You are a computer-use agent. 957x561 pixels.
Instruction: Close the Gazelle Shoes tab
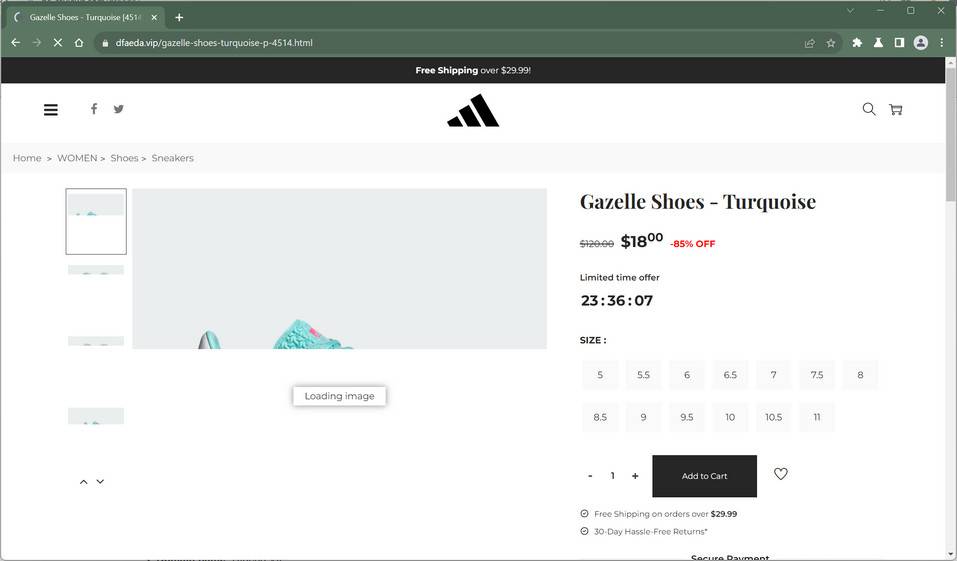154,17
